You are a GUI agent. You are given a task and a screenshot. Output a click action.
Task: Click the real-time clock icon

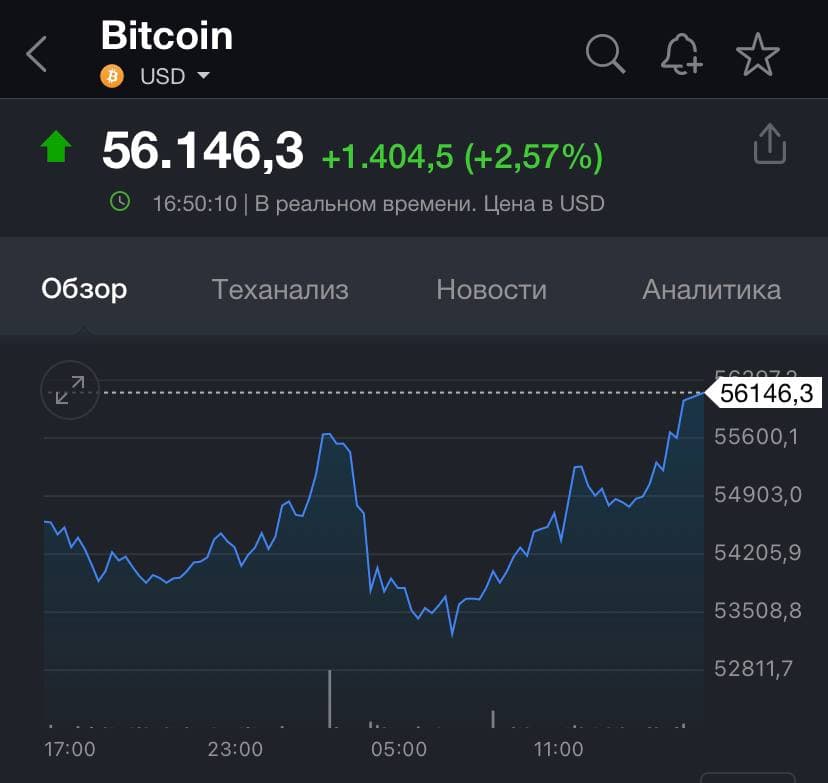(x=120, y=202)
